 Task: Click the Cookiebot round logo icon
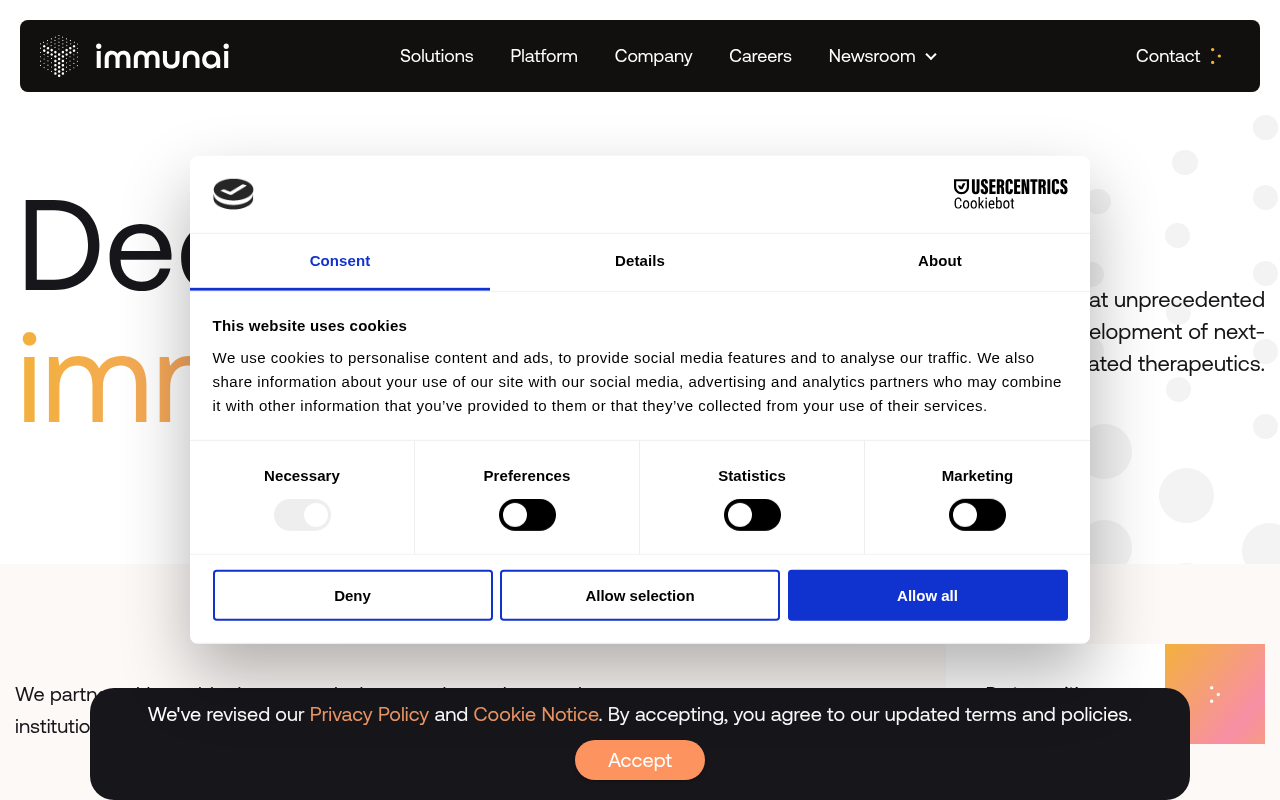[233, 194]
